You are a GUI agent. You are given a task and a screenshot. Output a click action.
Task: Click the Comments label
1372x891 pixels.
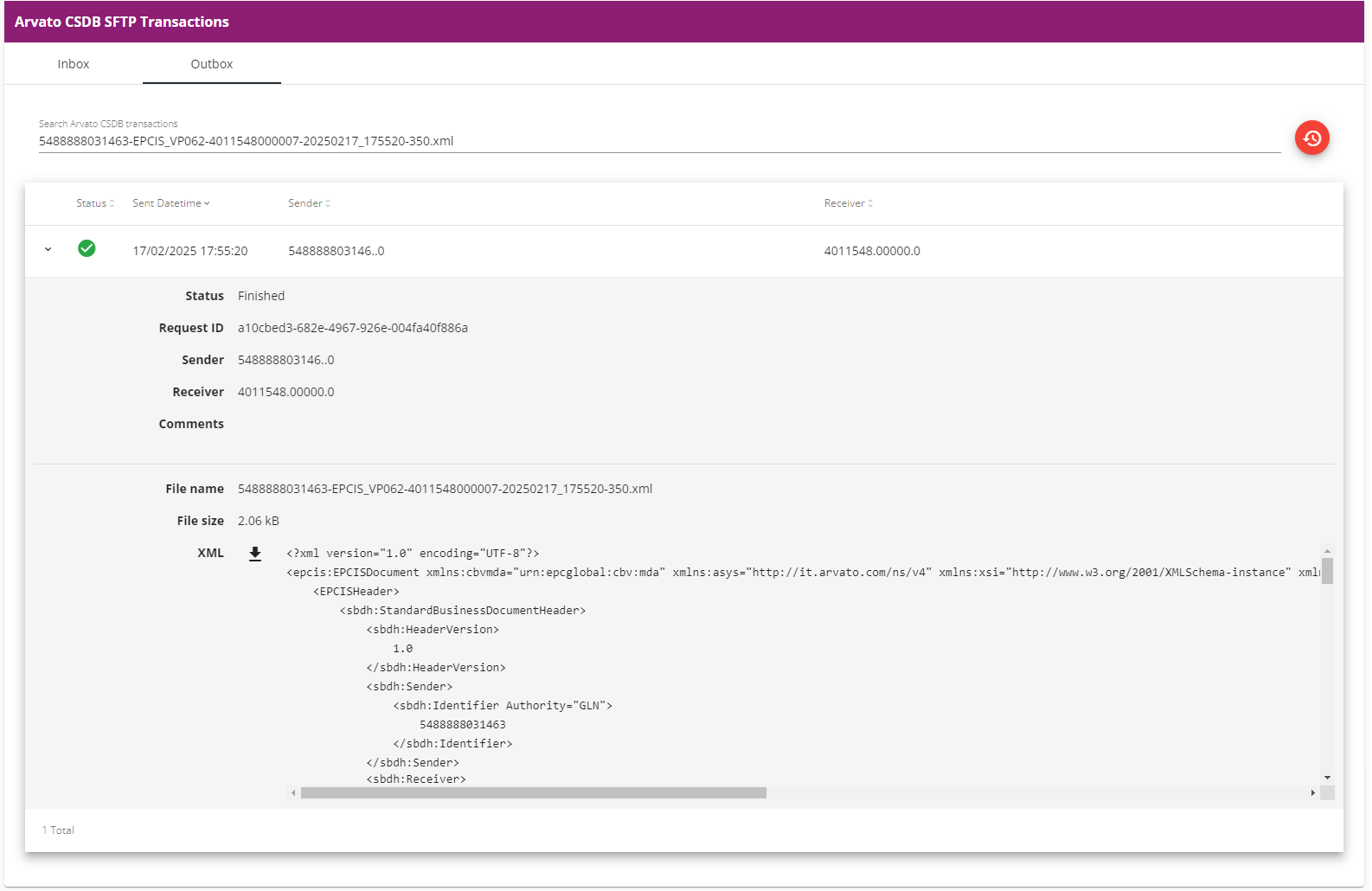coord(191,424)
